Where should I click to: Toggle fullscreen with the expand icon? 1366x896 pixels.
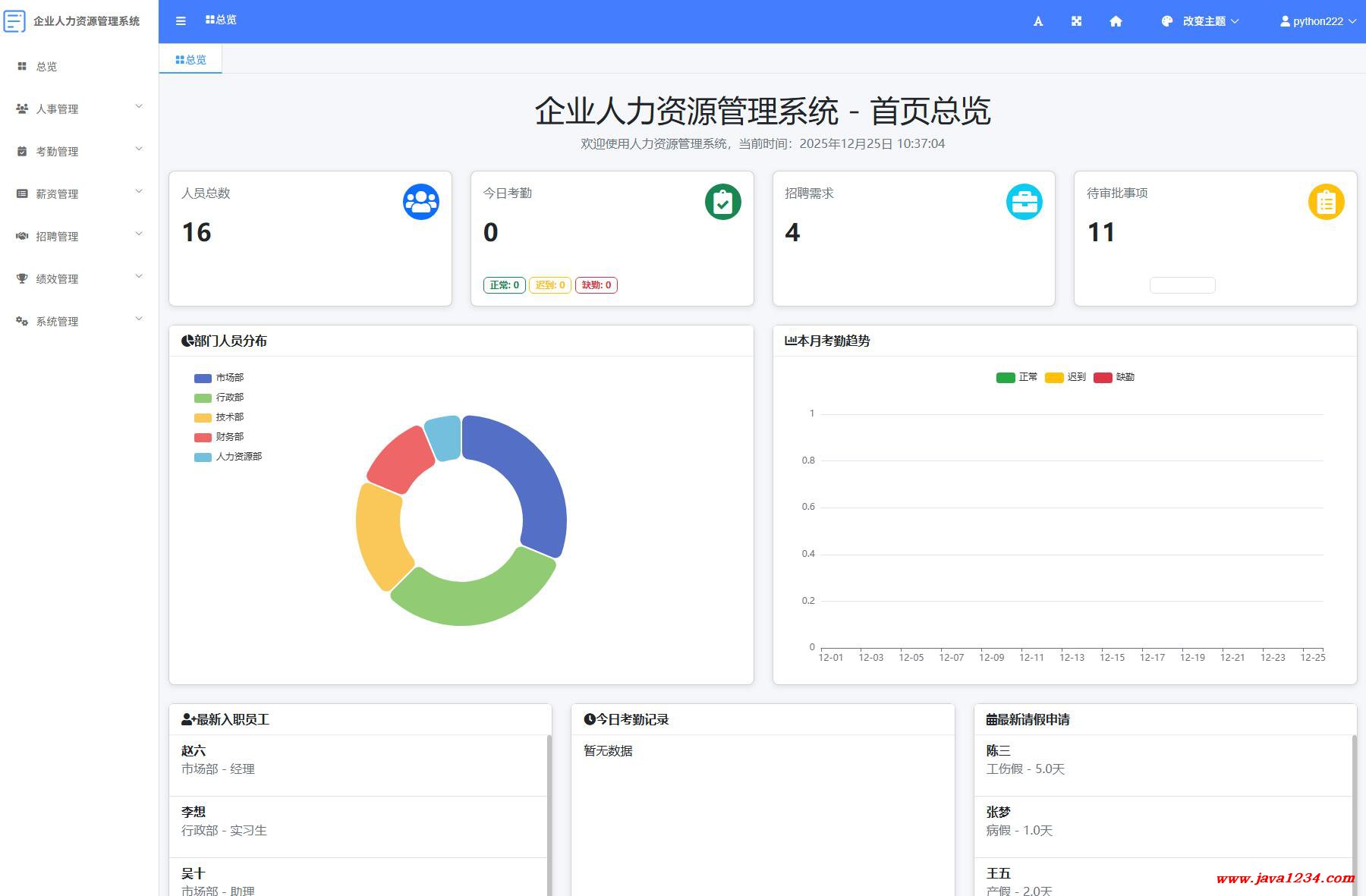[1076, 21]
